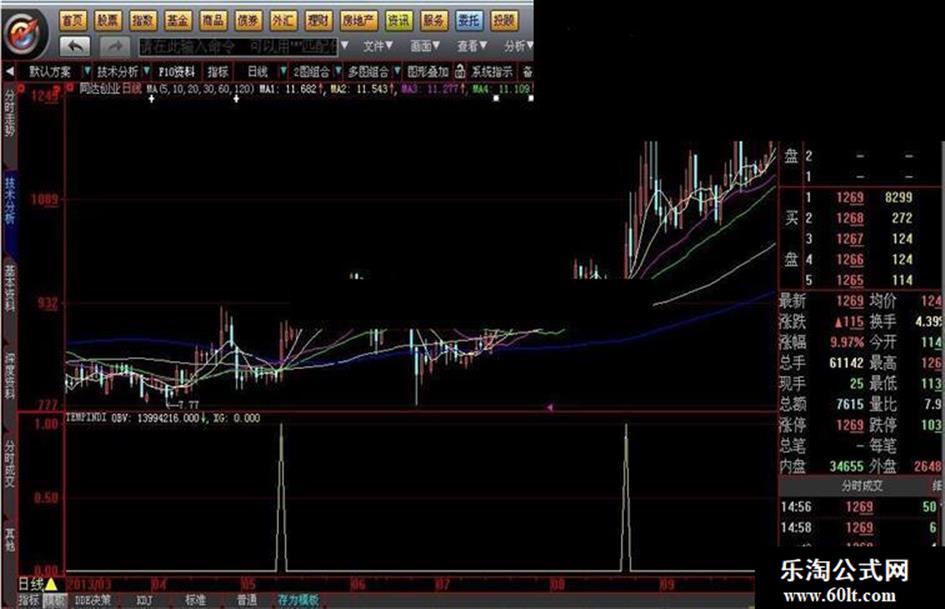Select the 存为模板 save template tab

click(298, 601)
